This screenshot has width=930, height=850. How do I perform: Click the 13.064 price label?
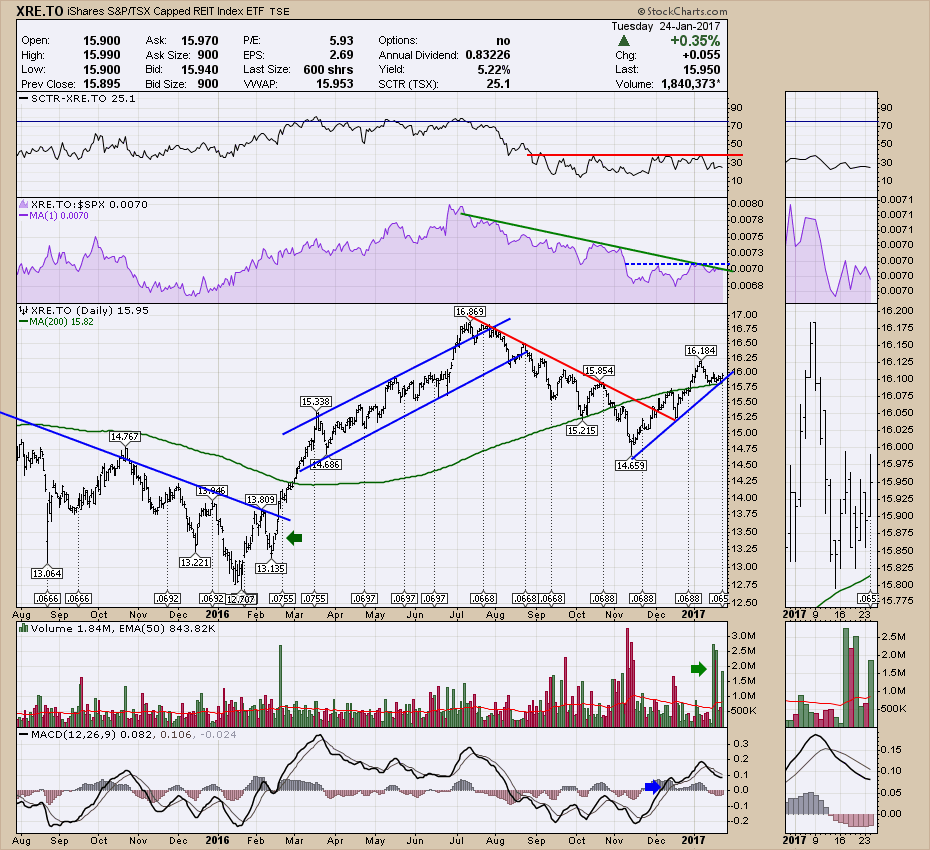[x=47, y=574]
